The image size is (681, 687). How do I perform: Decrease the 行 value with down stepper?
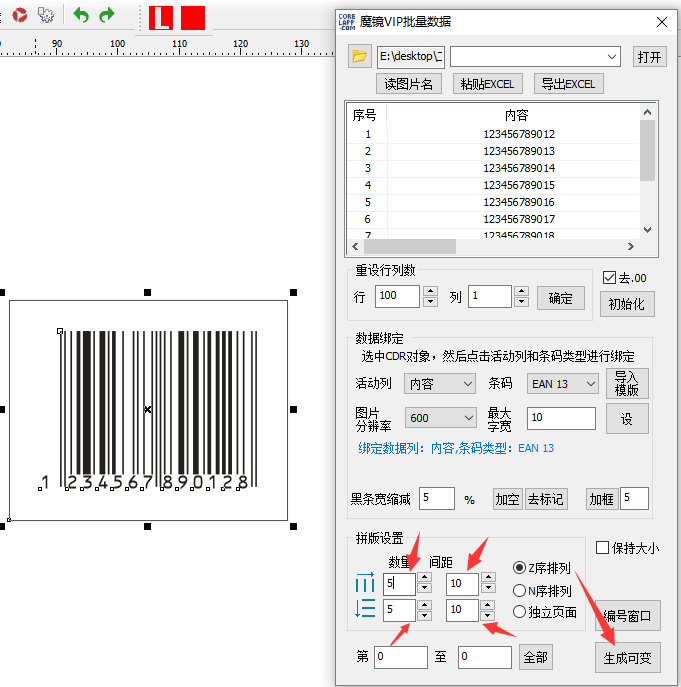point(430,301)
